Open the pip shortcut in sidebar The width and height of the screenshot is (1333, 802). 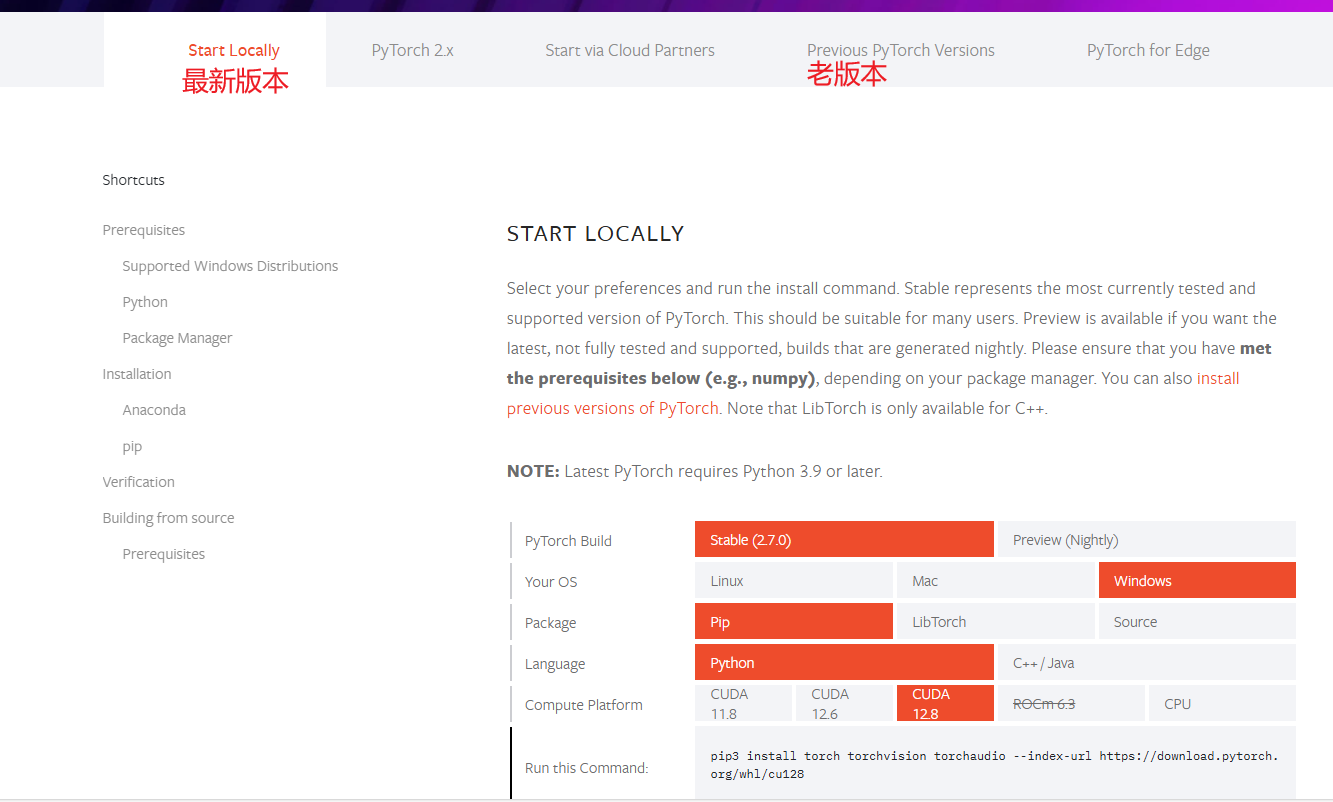point(132,446)
